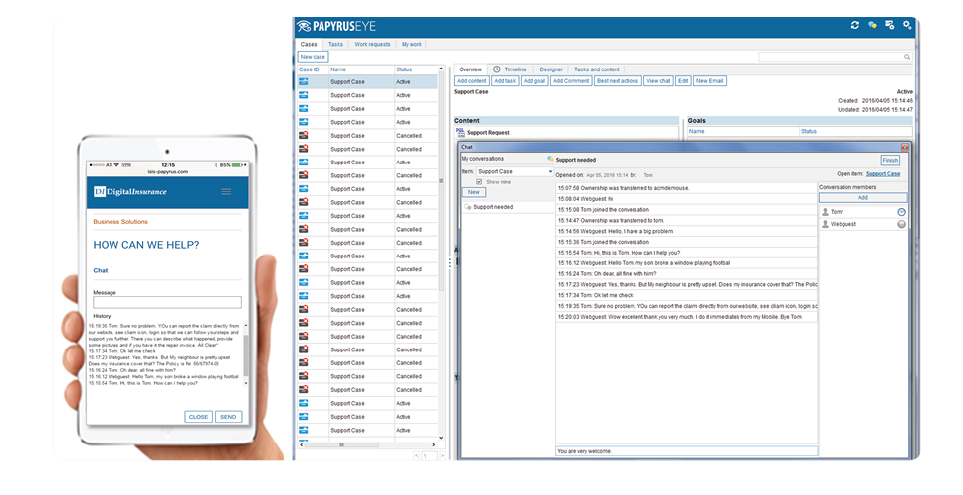Click the refresh icon in header
Viewport: 963px width, 495px height.
tap(855, 25)
